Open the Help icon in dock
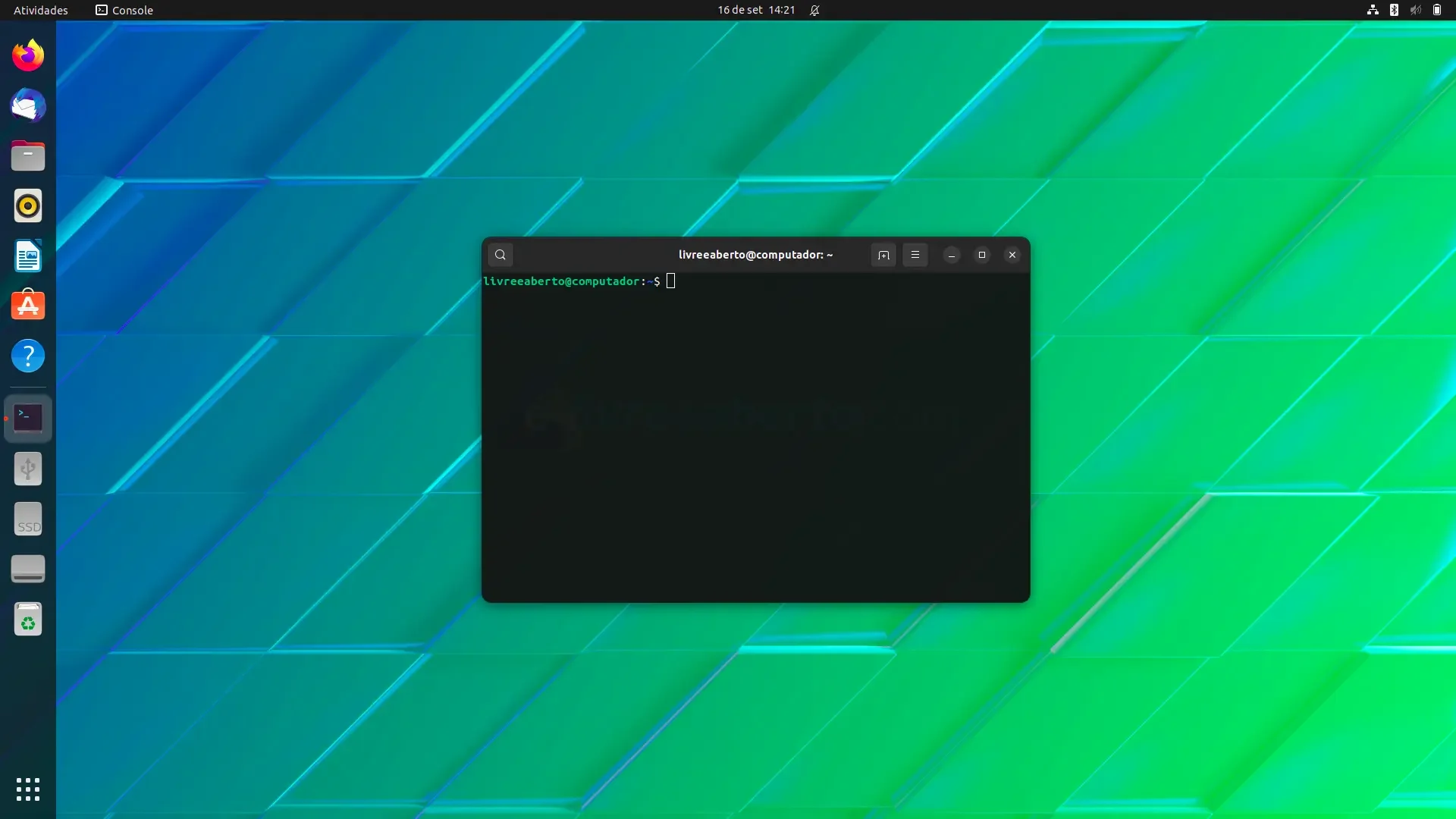 pos(28,356)
